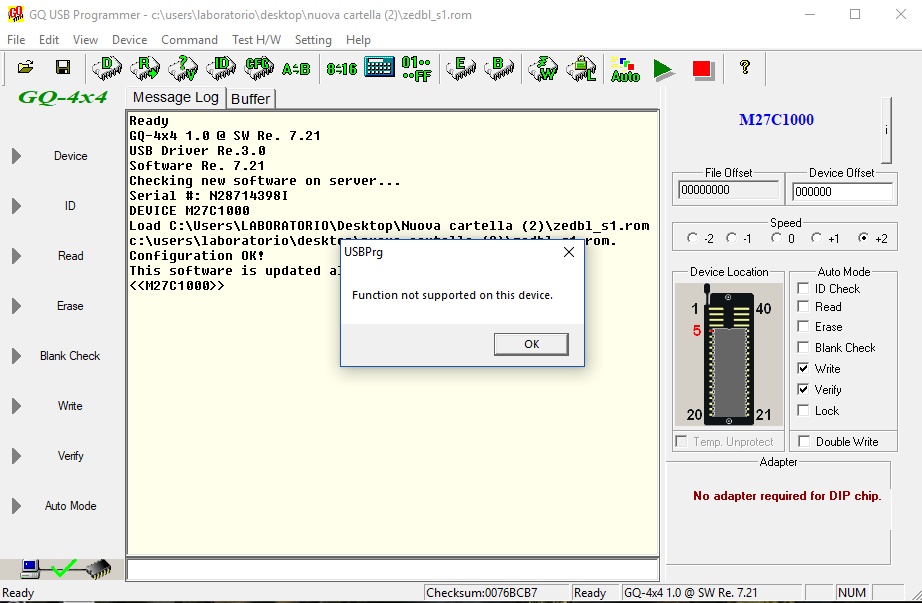
Task: Click the 8/16 bit toolbar icon
Action: (x=341, y=69)
